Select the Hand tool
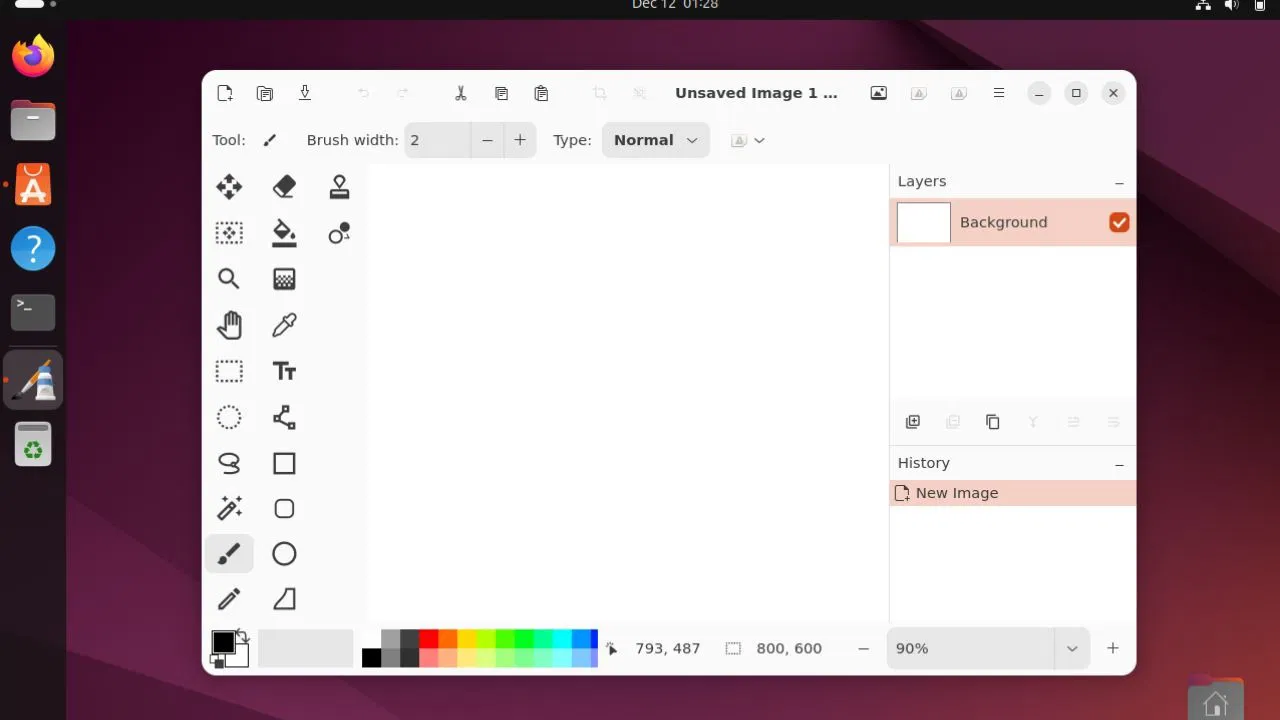1280x720 pixels. pyautogui.click(x=229, y=325)
